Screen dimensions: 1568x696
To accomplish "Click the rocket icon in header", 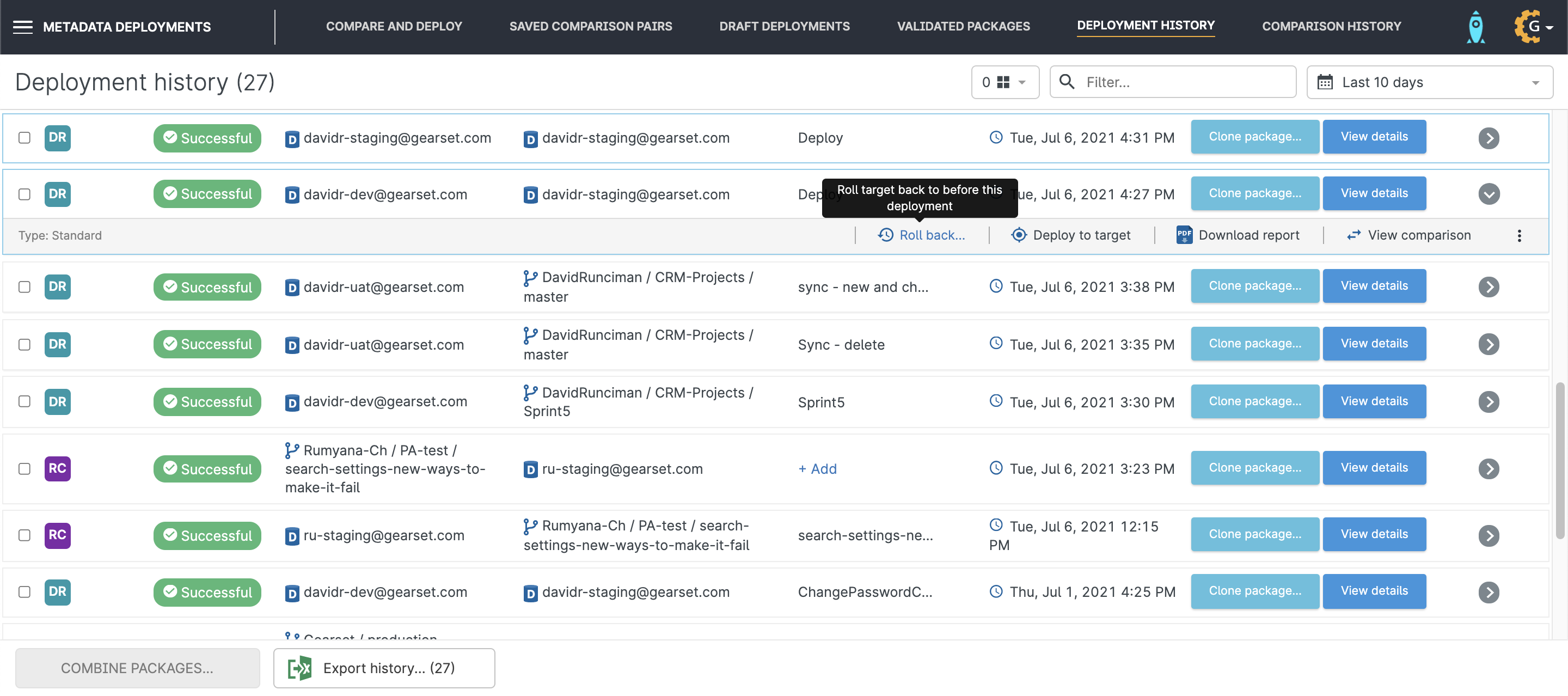I will [1475, 27].
